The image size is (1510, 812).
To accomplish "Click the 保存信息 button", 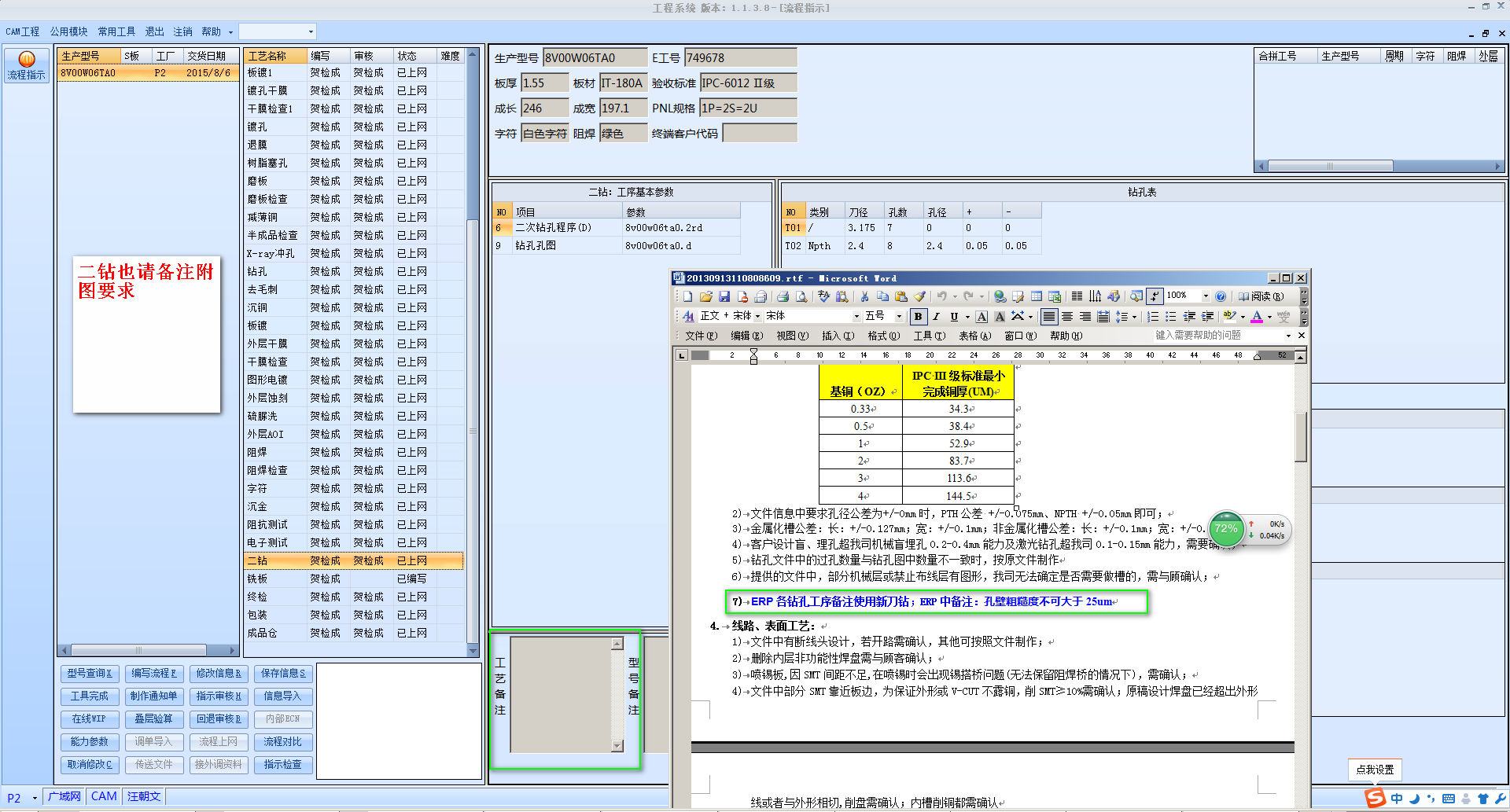I will click(283, 674).
